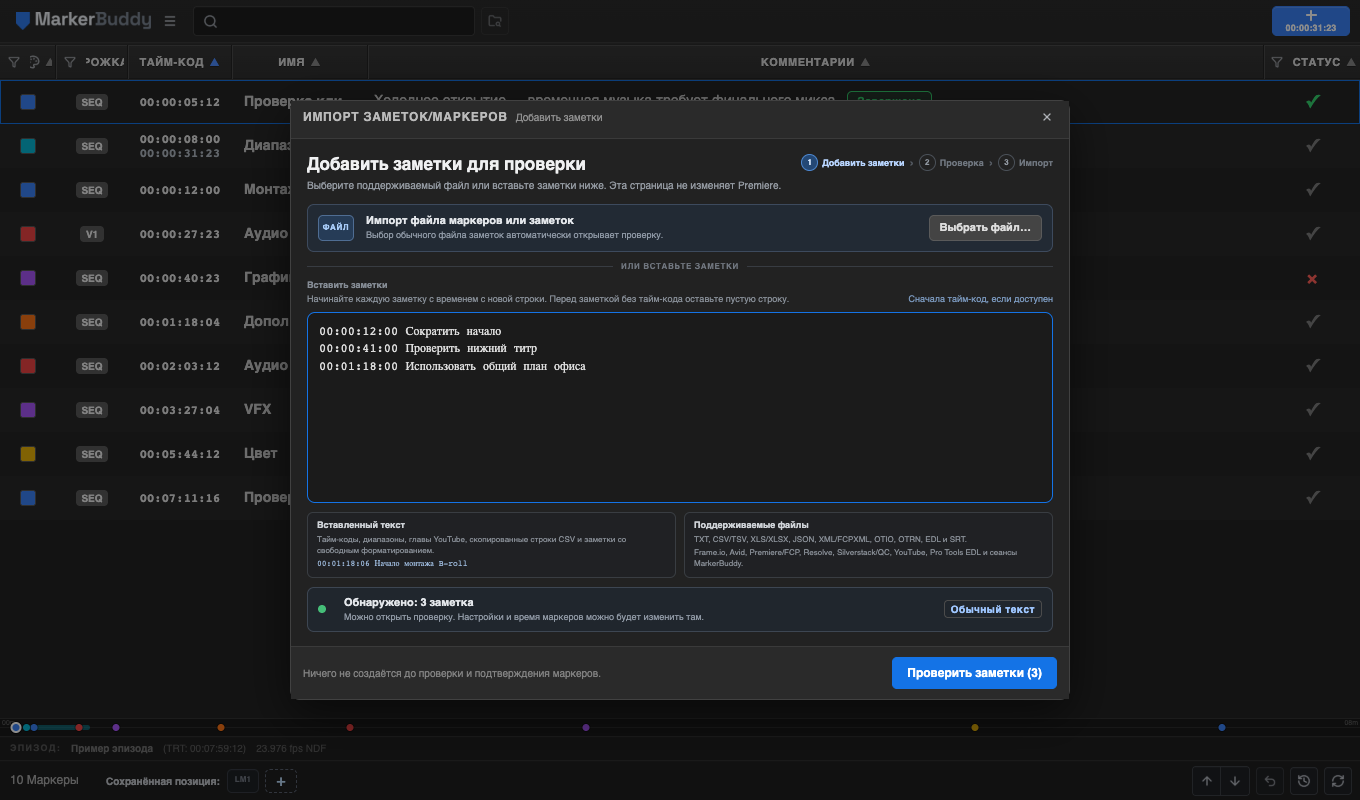Image resolution: width=1360 pixels, height=800 pixels.
Task: Click yellow color swatch of 00:05:44:12 row
Action: (28, 454)
